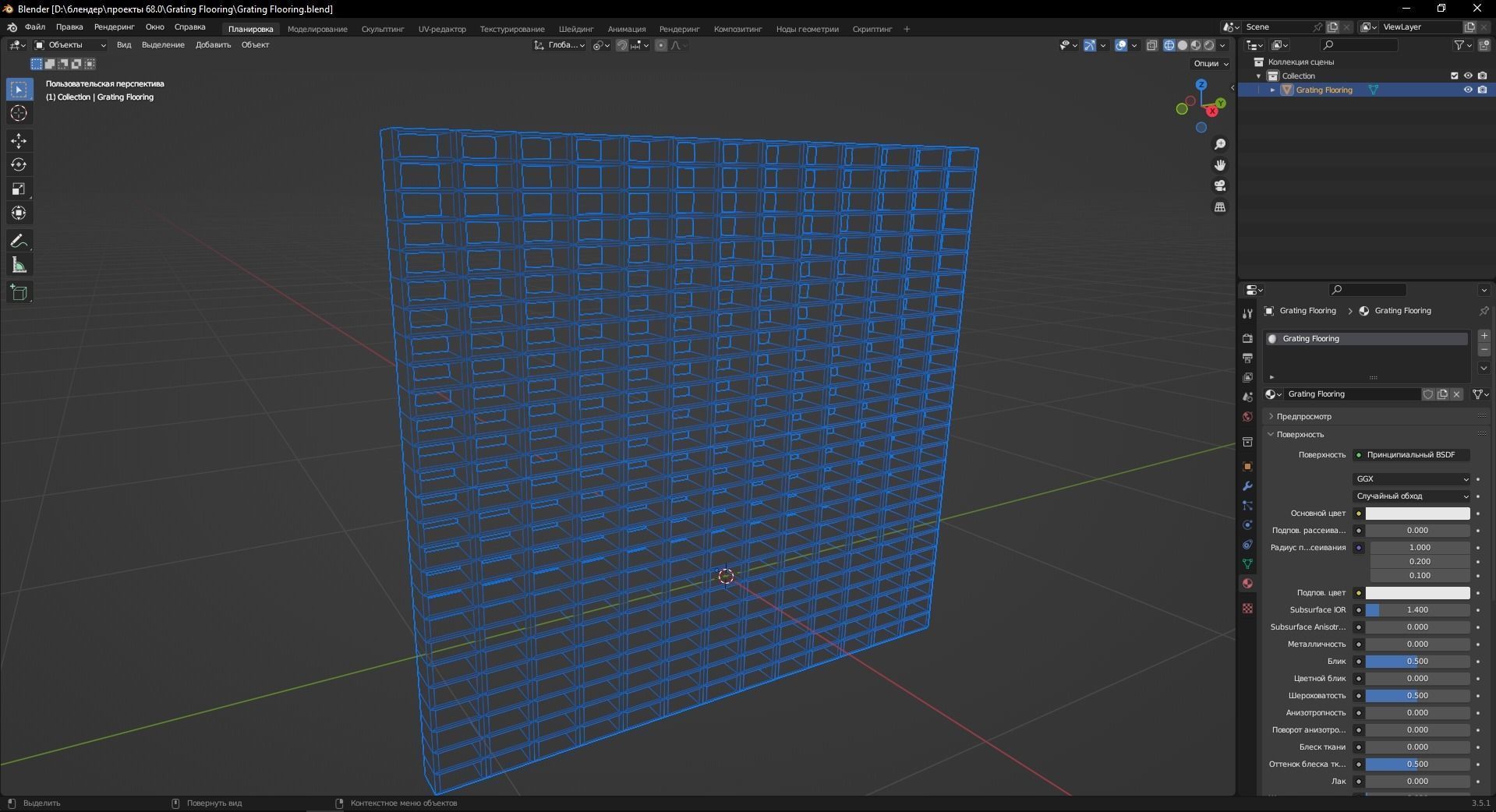Select the Add Cube tool
This screenshot has width=1496, height=812.
pos(19,293)
